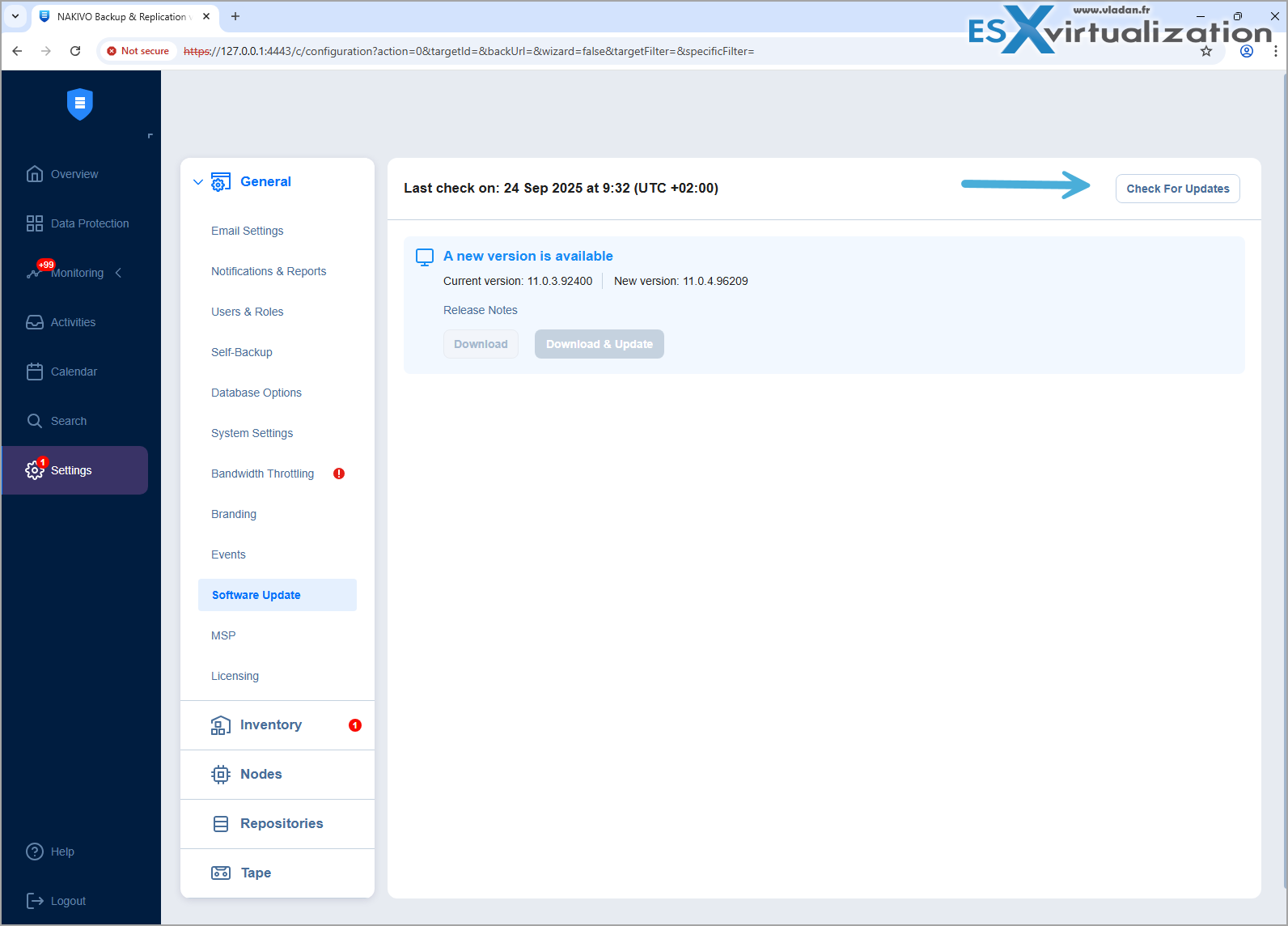Click Download & Update button

[x=600, y=344]
